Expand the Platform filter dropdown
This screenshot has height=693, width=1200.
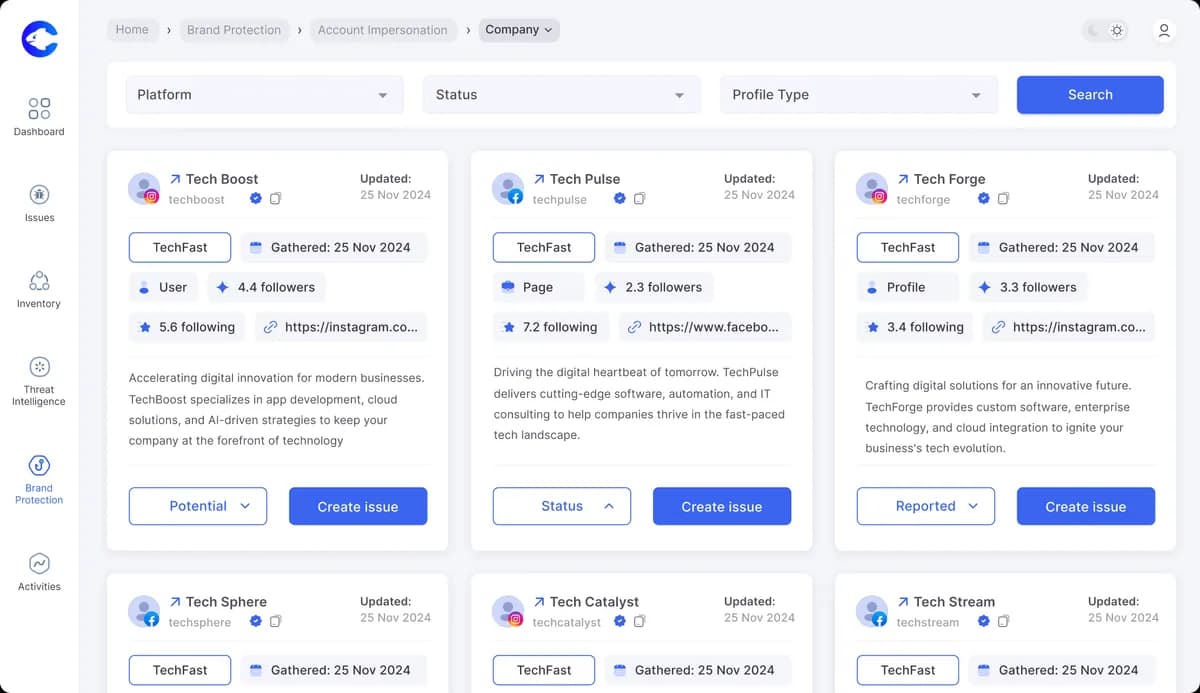[x=264, y=95]
